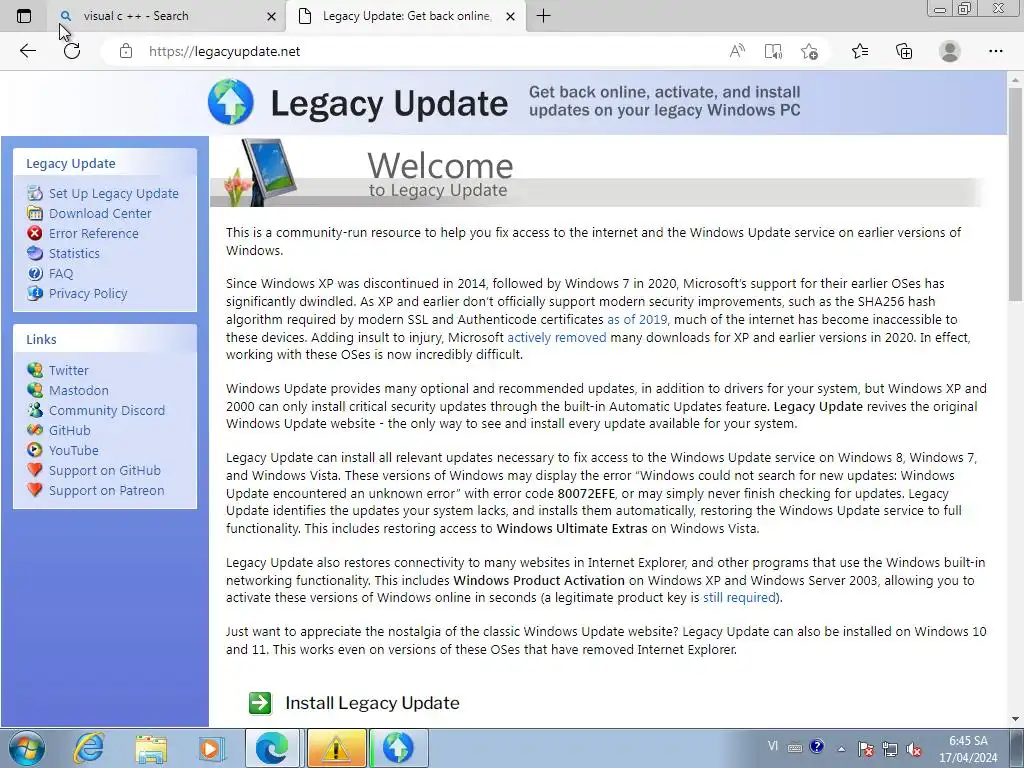Click the Twitter globe icon
This screenshot has width=1024, height=768.
[35, 370]
